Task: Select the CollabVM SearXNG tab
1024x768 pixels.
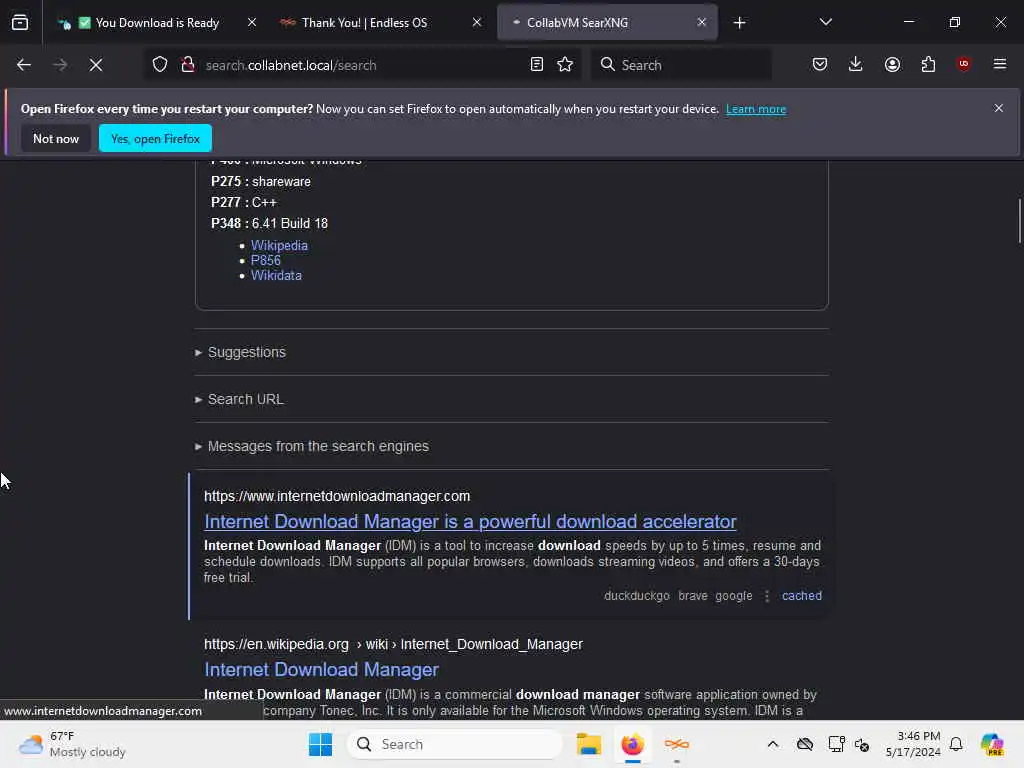Action: click(x=607, y=23)
